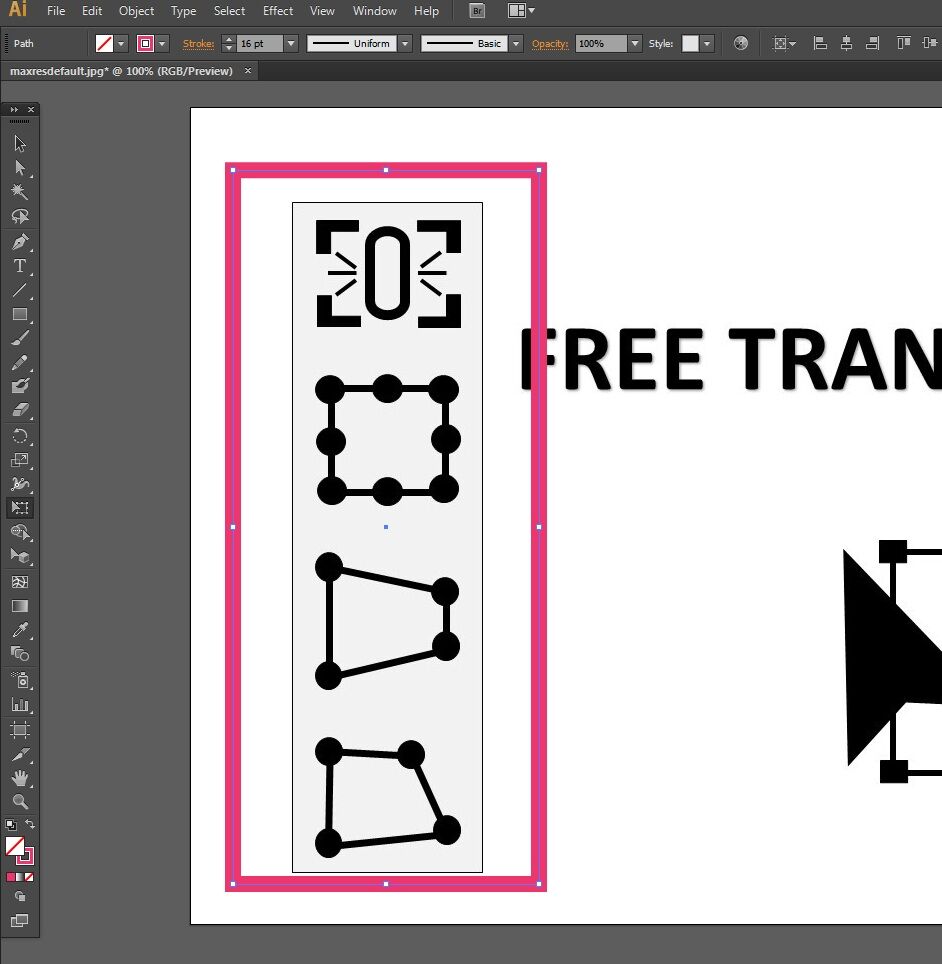942x964 pixels.
Task: Open the Help menu
Action: tap(426, 11)
